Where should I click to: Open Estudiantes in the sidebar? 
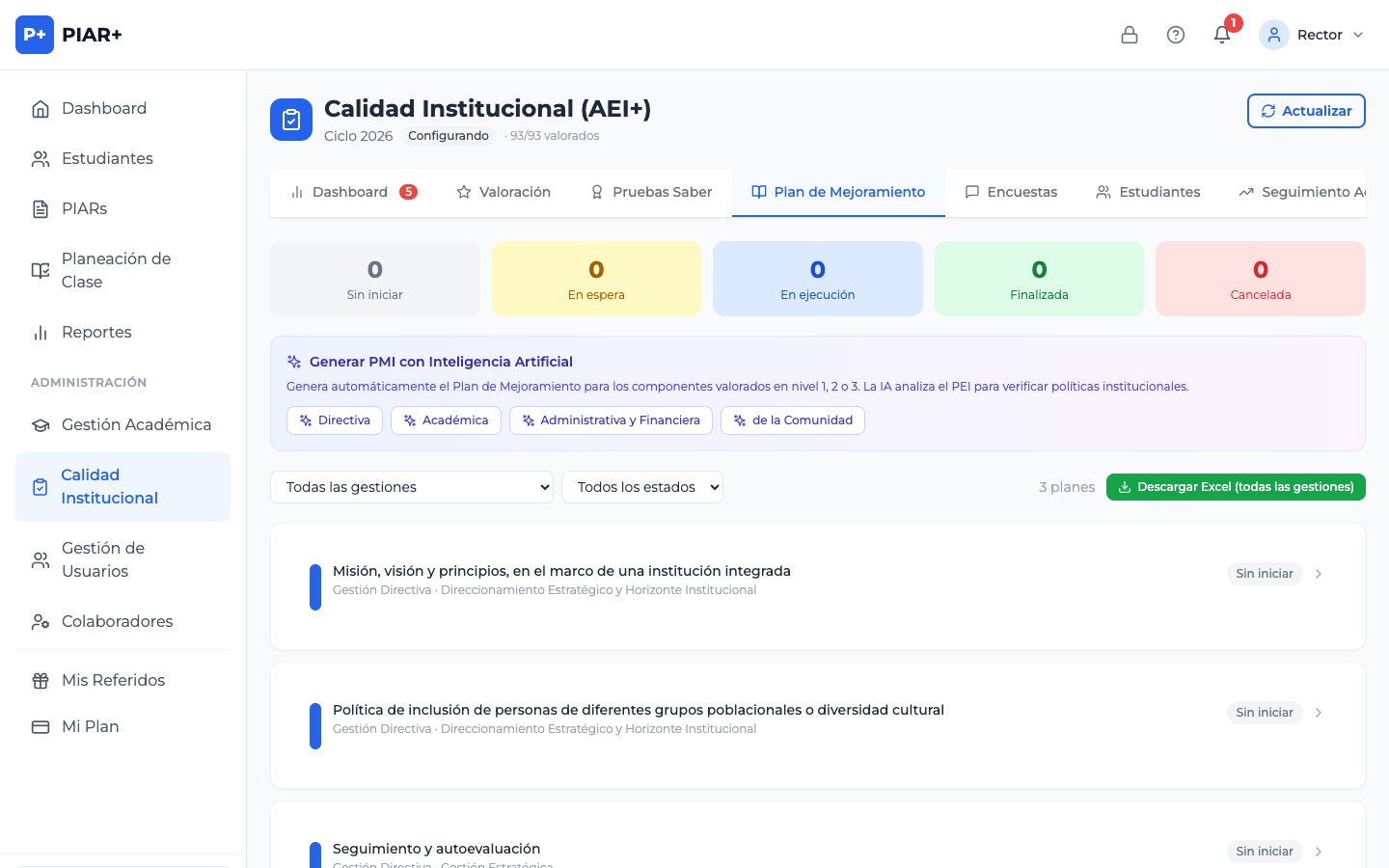[123, 158]
